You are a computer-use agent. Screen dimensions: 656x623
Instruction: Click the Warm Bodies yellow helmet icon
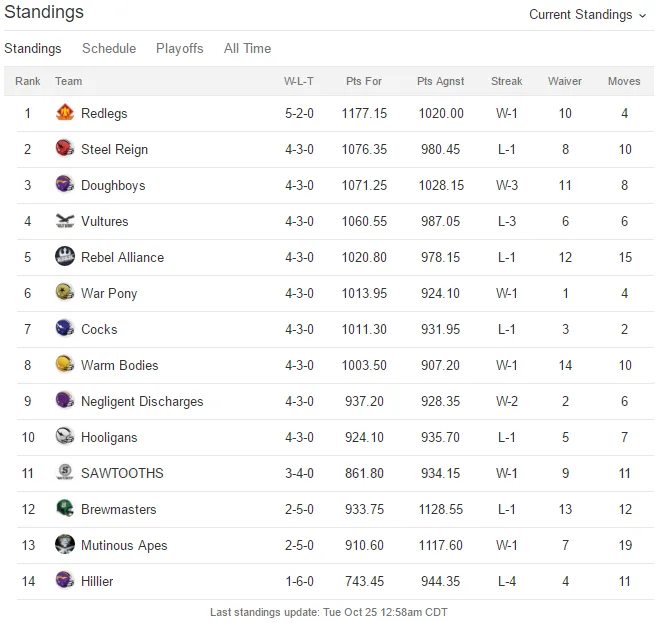65,364
